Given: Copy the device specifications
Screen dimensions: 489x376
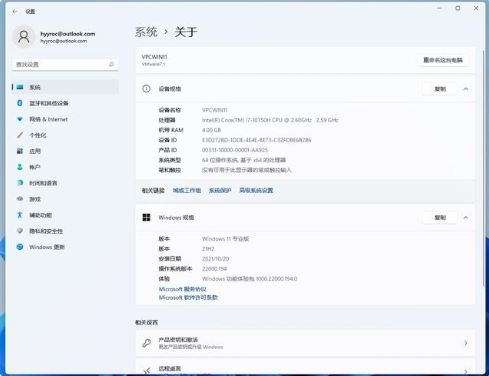Looking at the screenshot, I should pos(440,89).
